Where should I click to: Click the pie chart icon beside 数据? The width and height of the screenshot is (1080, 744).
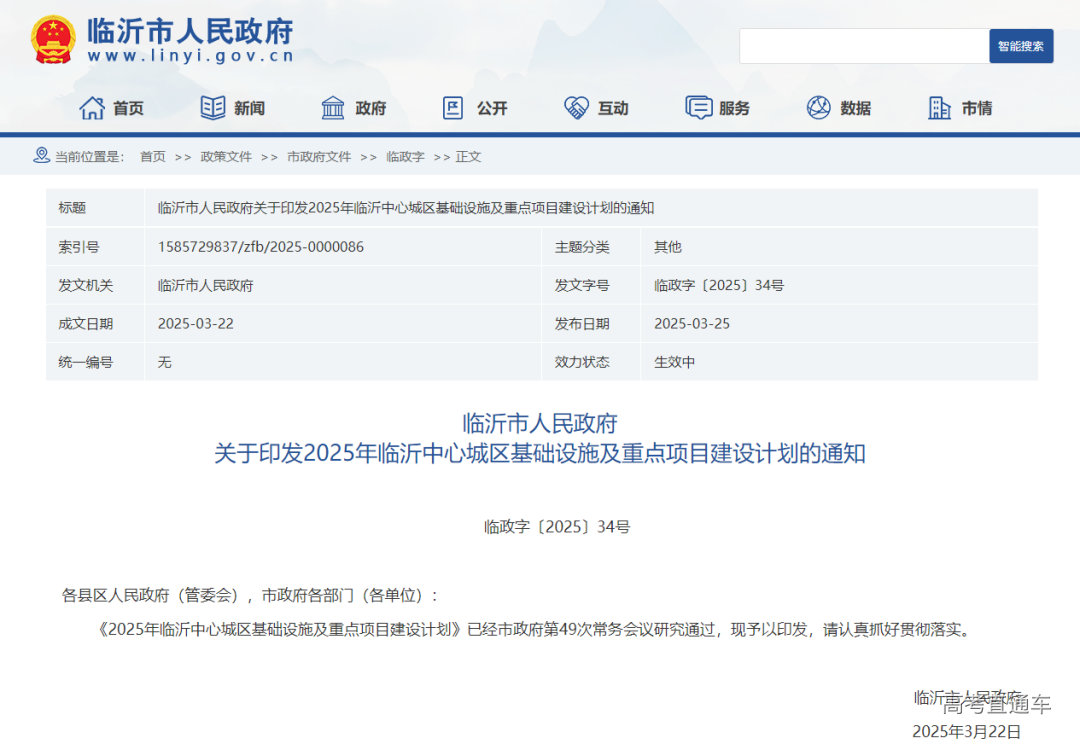819,108
